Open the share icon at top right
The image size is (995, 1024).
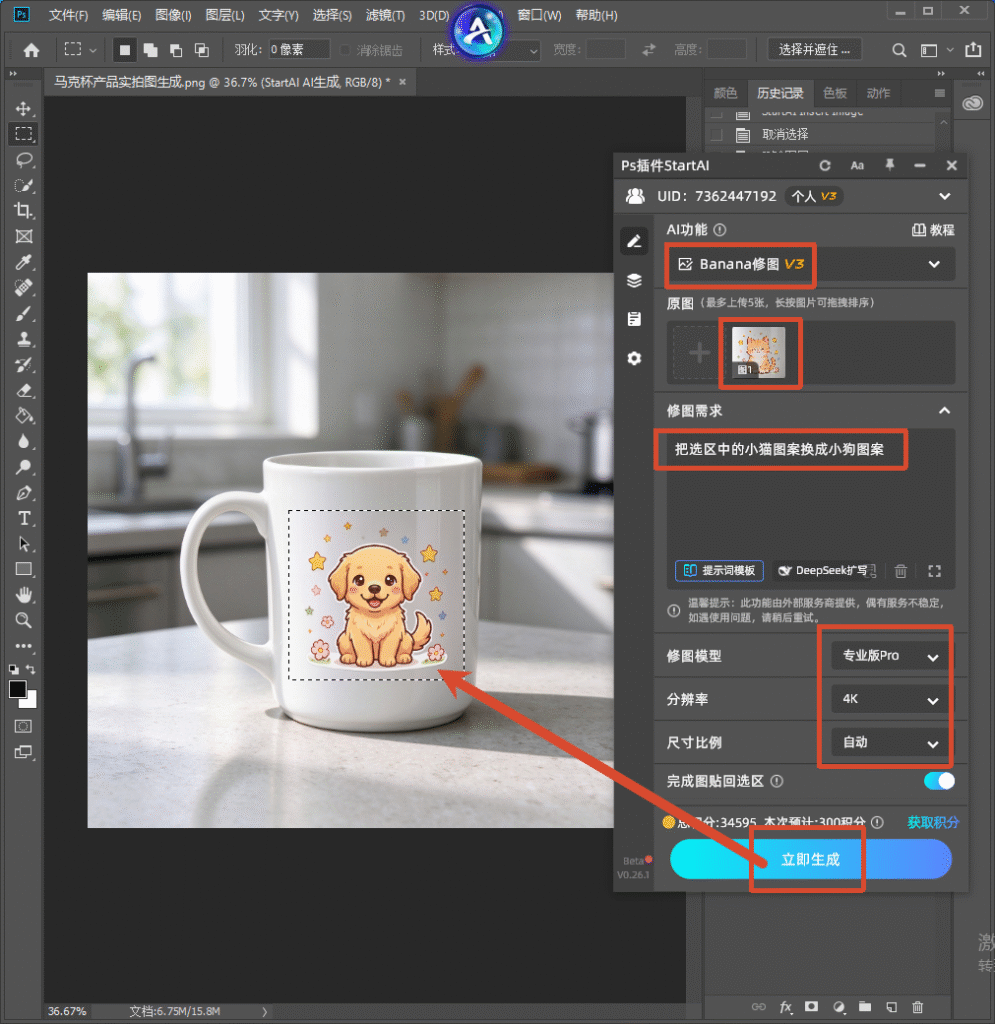coord(973,50)
